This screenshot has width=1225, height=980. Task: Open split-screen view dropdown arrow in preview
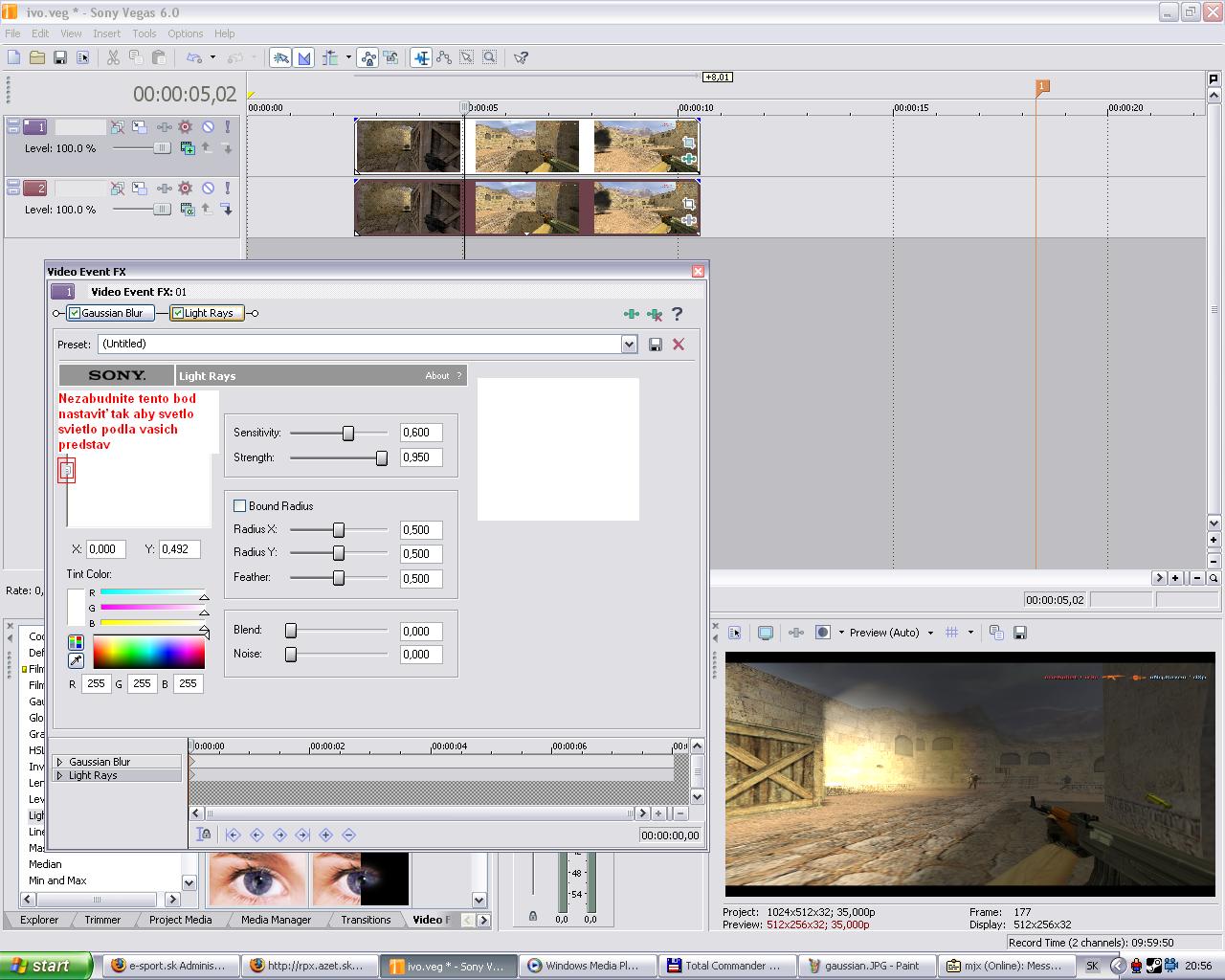tap(841, 633)
